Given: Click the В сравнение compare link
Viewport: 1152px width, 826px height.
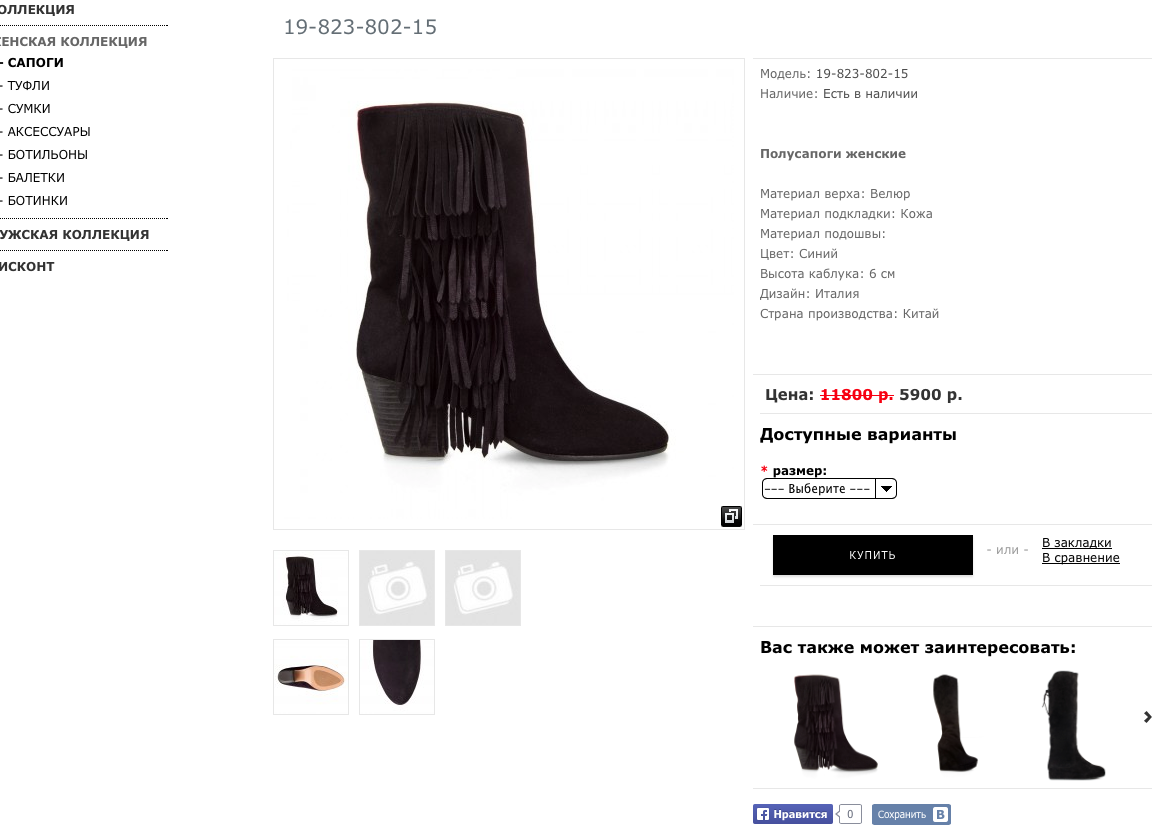Looking at the screenshot, I should pyautogui.click(x=1081, y=558).
